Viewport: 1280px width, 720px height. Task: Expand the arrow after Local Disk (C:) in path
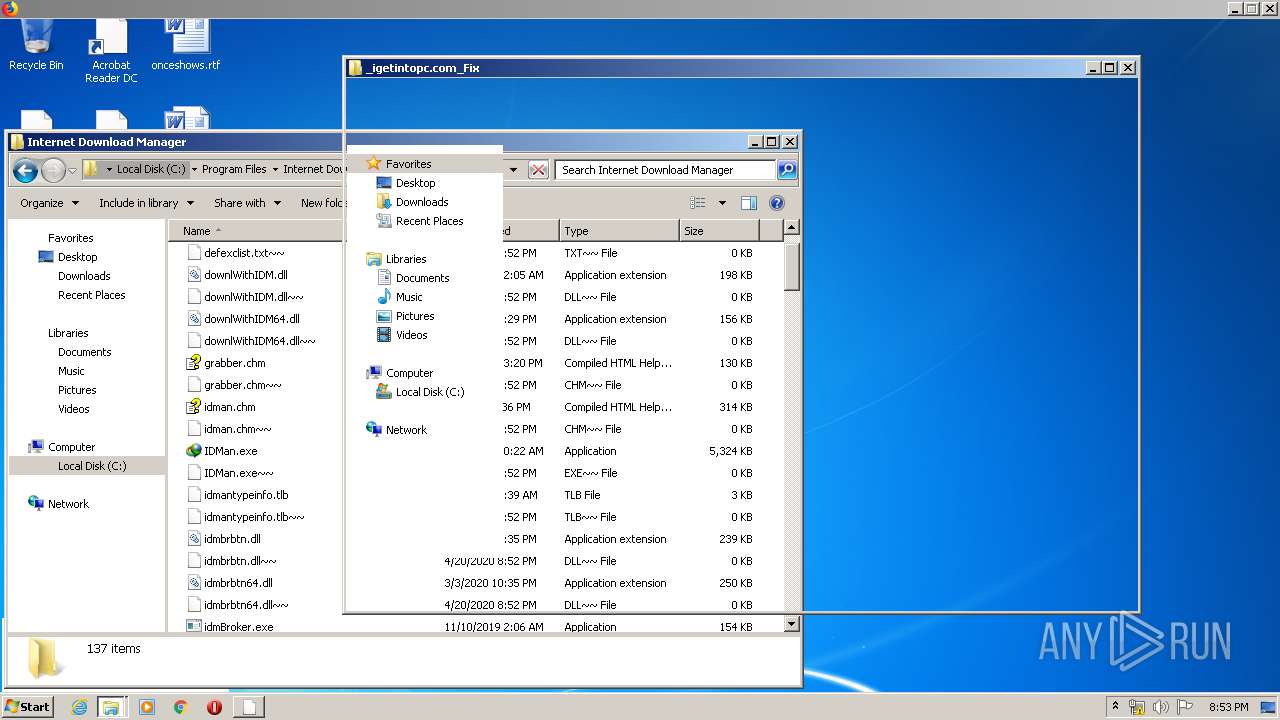pyautogui.click(x=194, y=170)
